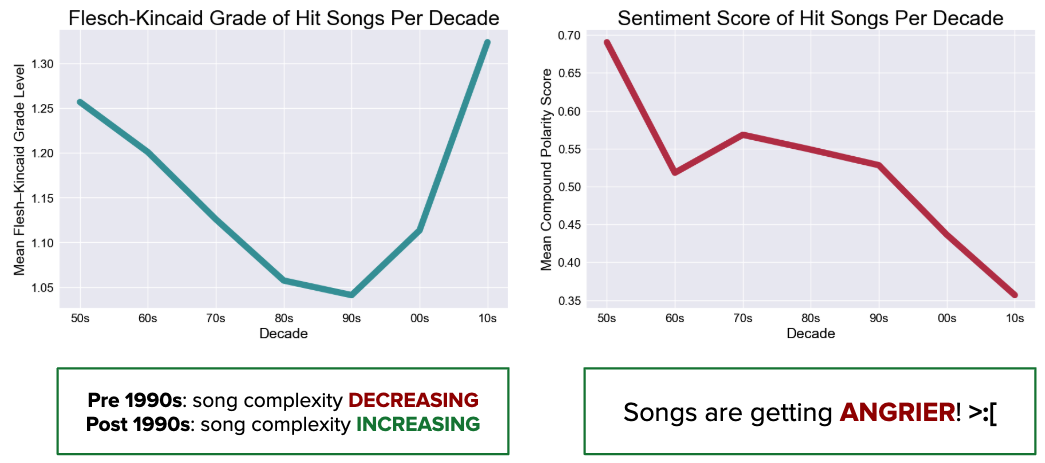The height and width of the screenshot is (463, 1045).
Task: Click the 0.70 tick on the sentiment chart
Action: [x=567, y=35]
